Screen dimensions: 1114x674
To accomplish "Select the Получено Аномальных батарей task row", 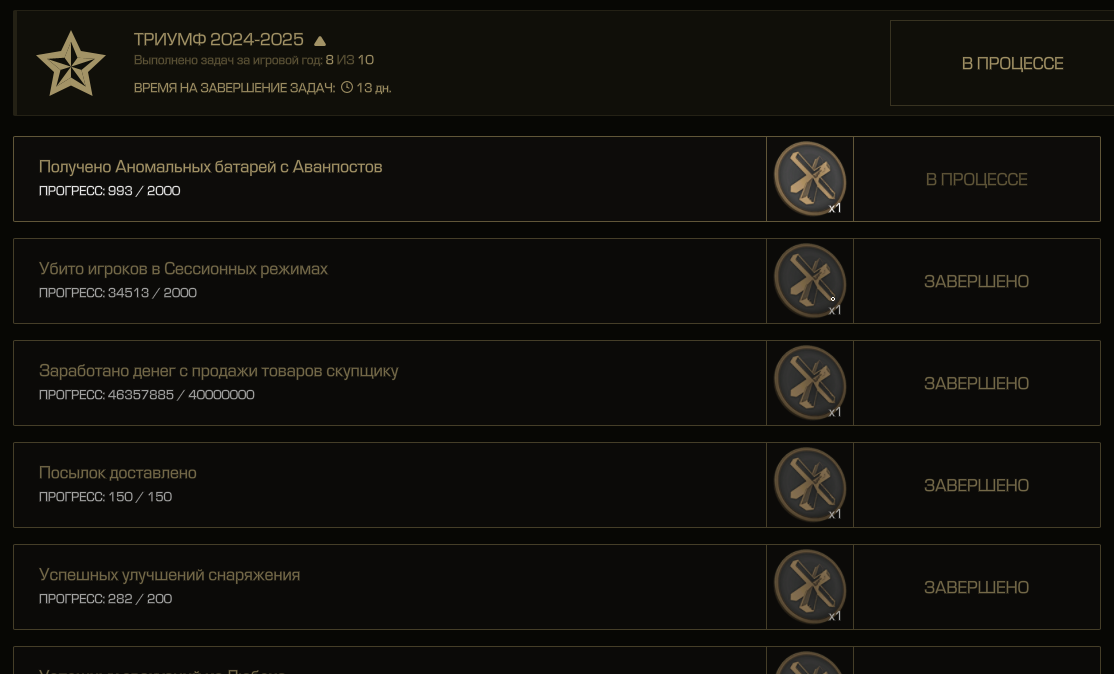I will pyautogui.click(x=390, y=179).
